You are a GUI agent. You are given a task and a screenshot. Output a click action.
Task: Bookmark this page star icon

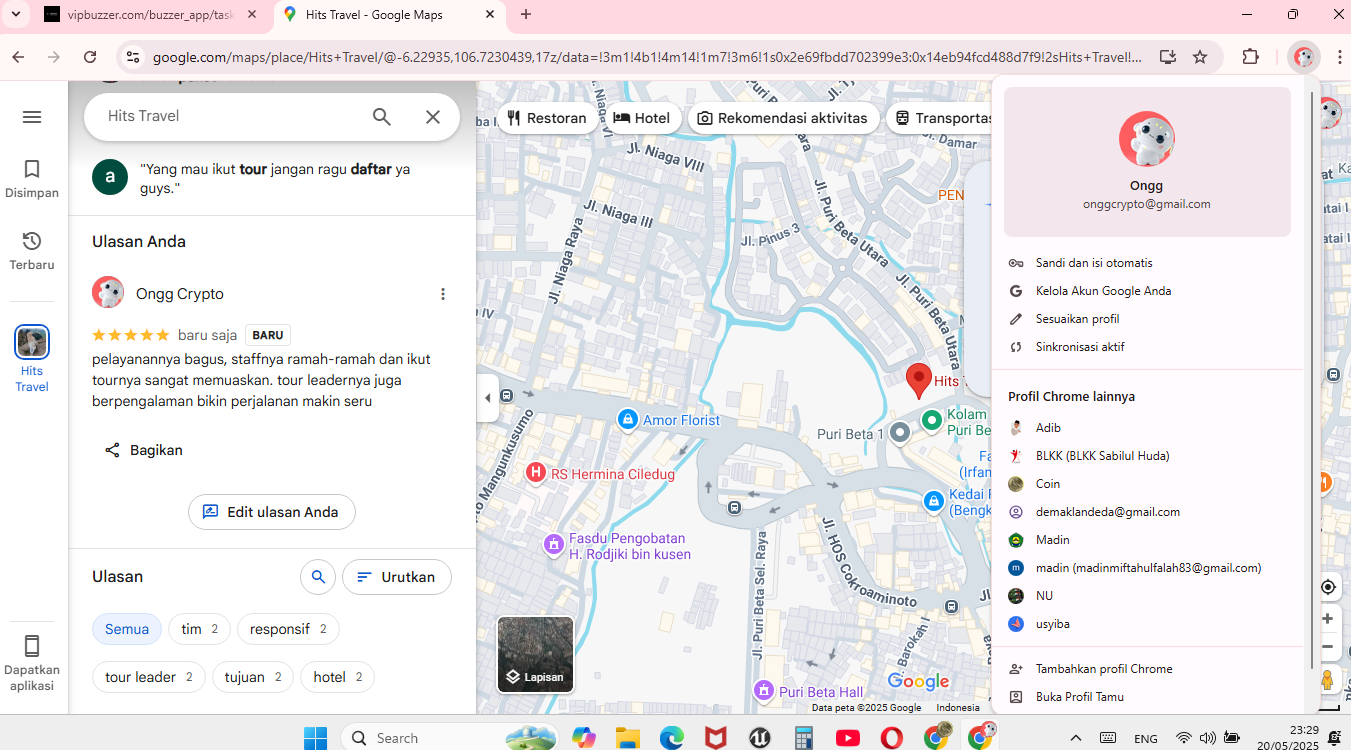[x=1200, y=57]
